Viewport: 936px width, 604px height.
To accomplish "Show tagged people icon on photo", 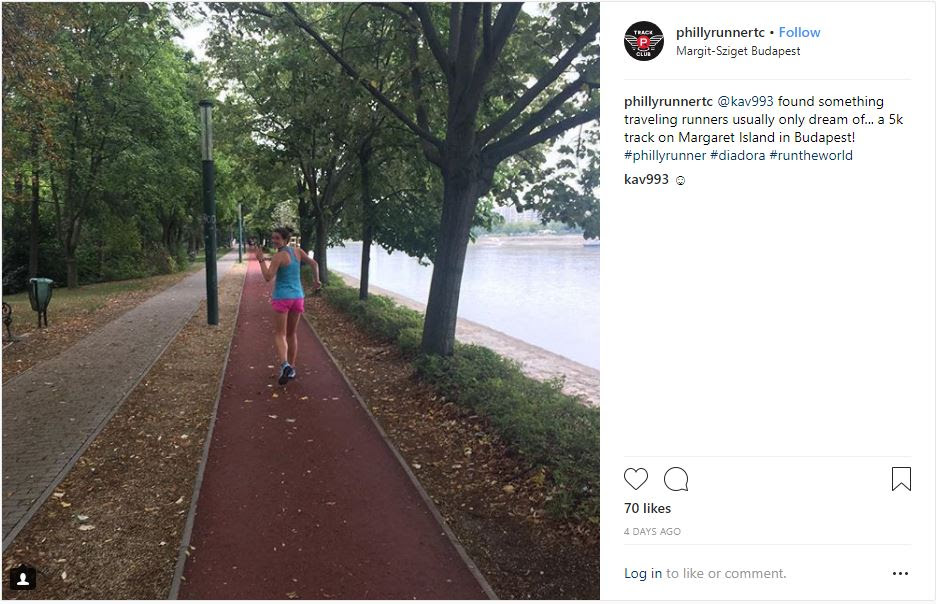I will coord(23,578).
